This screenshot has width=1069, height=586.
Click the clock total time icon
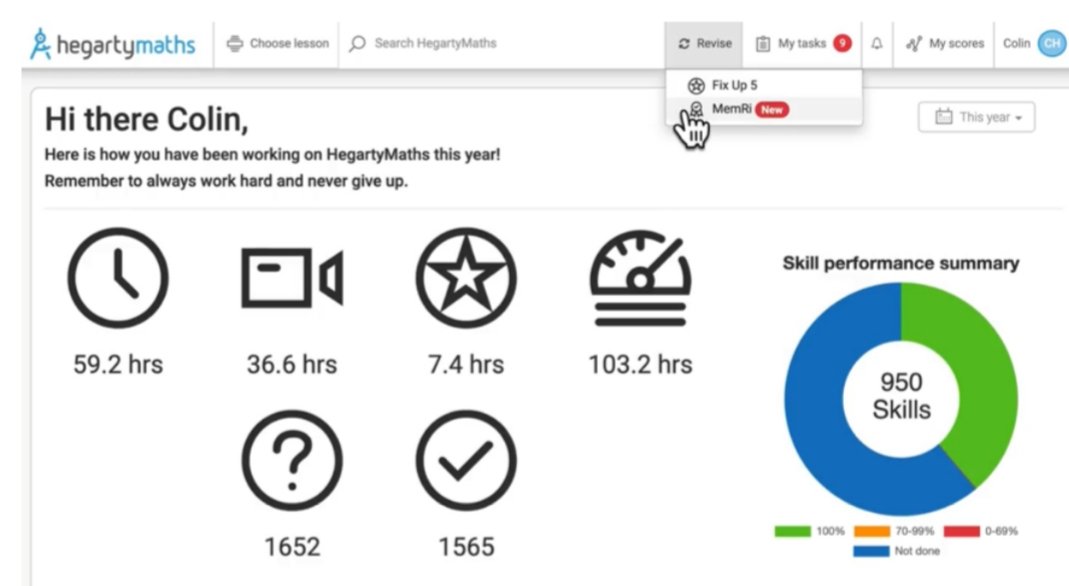tap(118, 278)
